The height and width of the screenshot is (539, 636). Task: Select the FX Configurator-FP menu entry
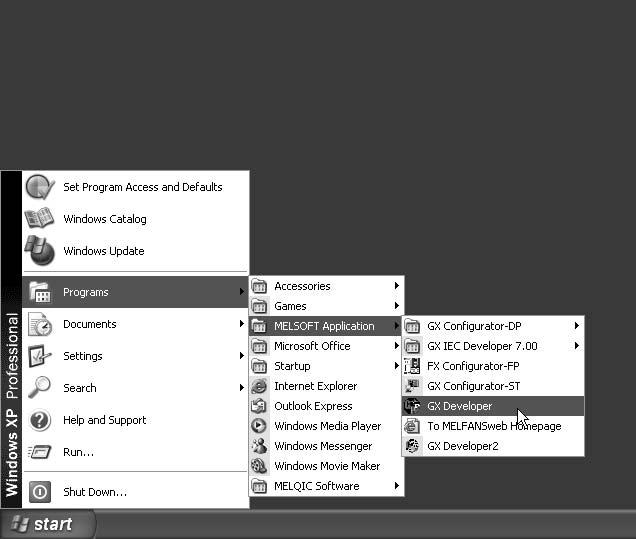coord(493,366)
